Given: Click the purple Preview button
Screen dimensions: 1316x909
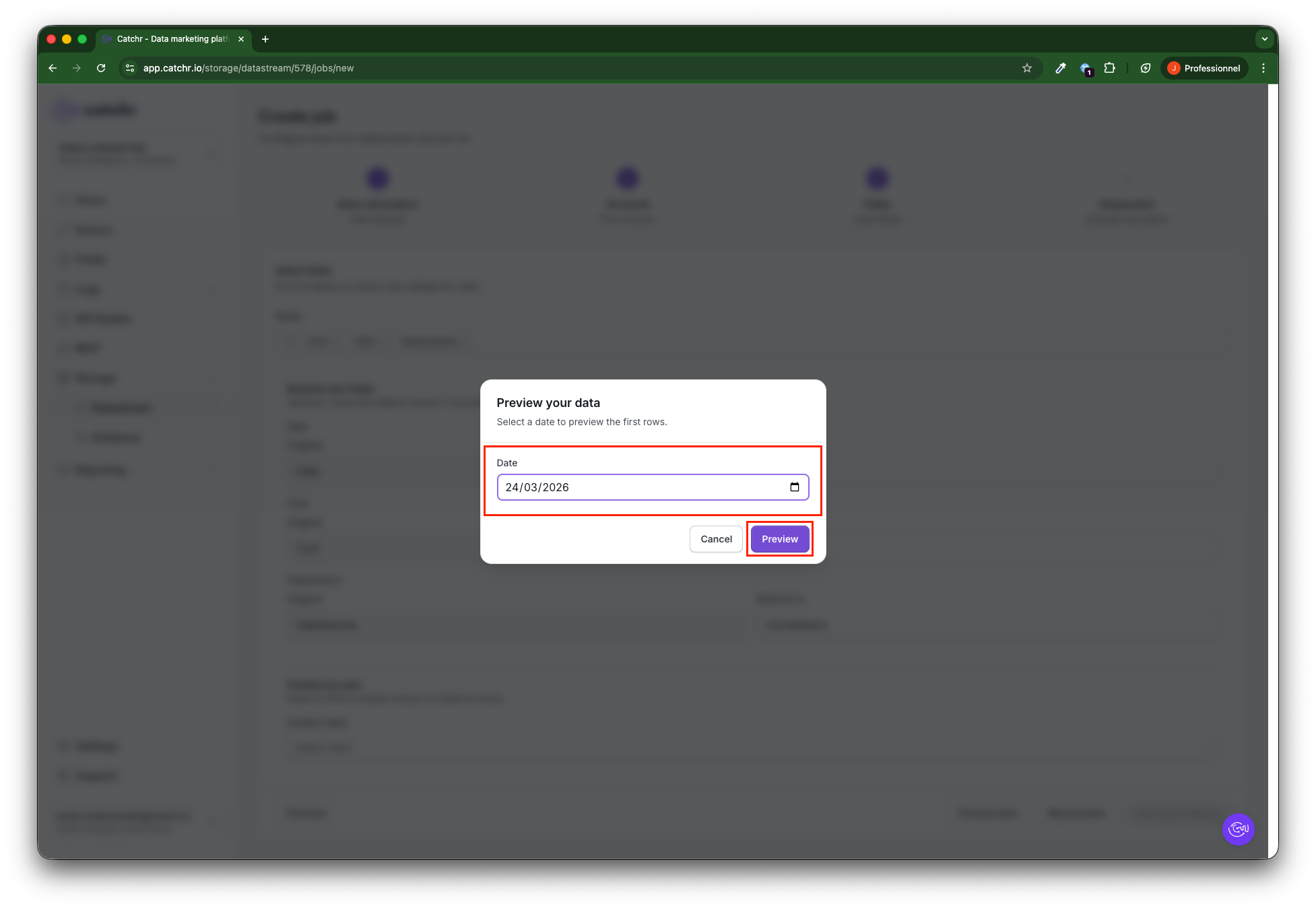Looking at the screenshot, I should (x=779, y=539).
